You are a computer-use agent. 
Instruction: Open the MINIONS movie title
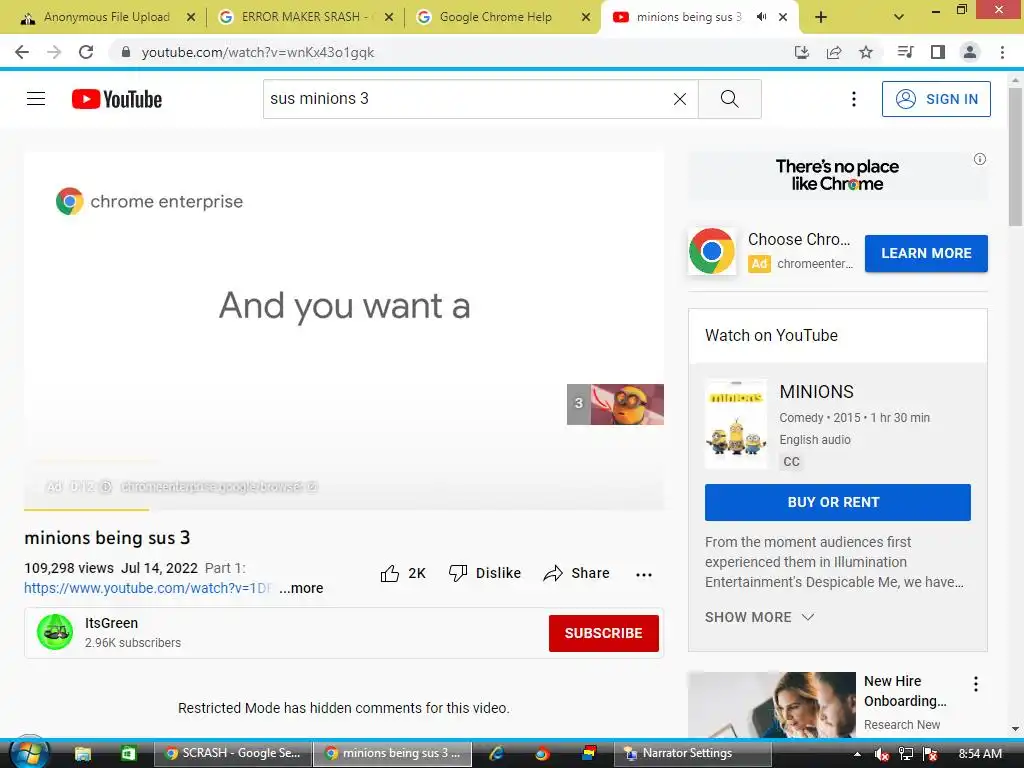click(816, 392)
